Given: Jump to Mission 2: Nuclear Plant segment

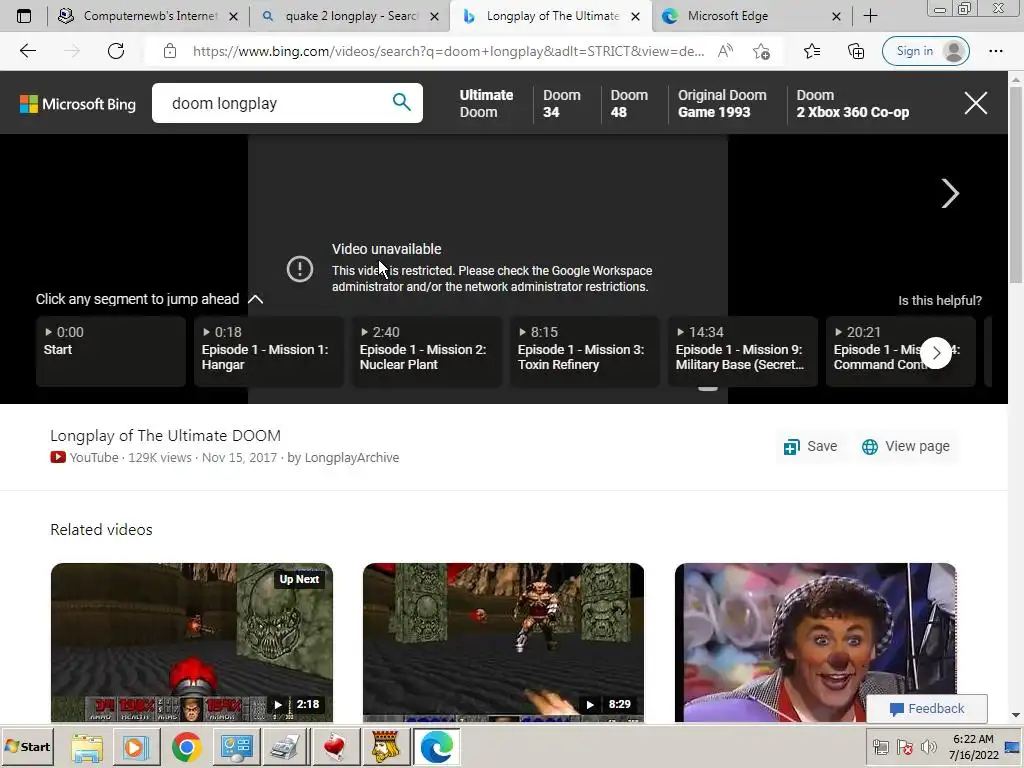Looking at the screenshot, I should tap(427, 351).
